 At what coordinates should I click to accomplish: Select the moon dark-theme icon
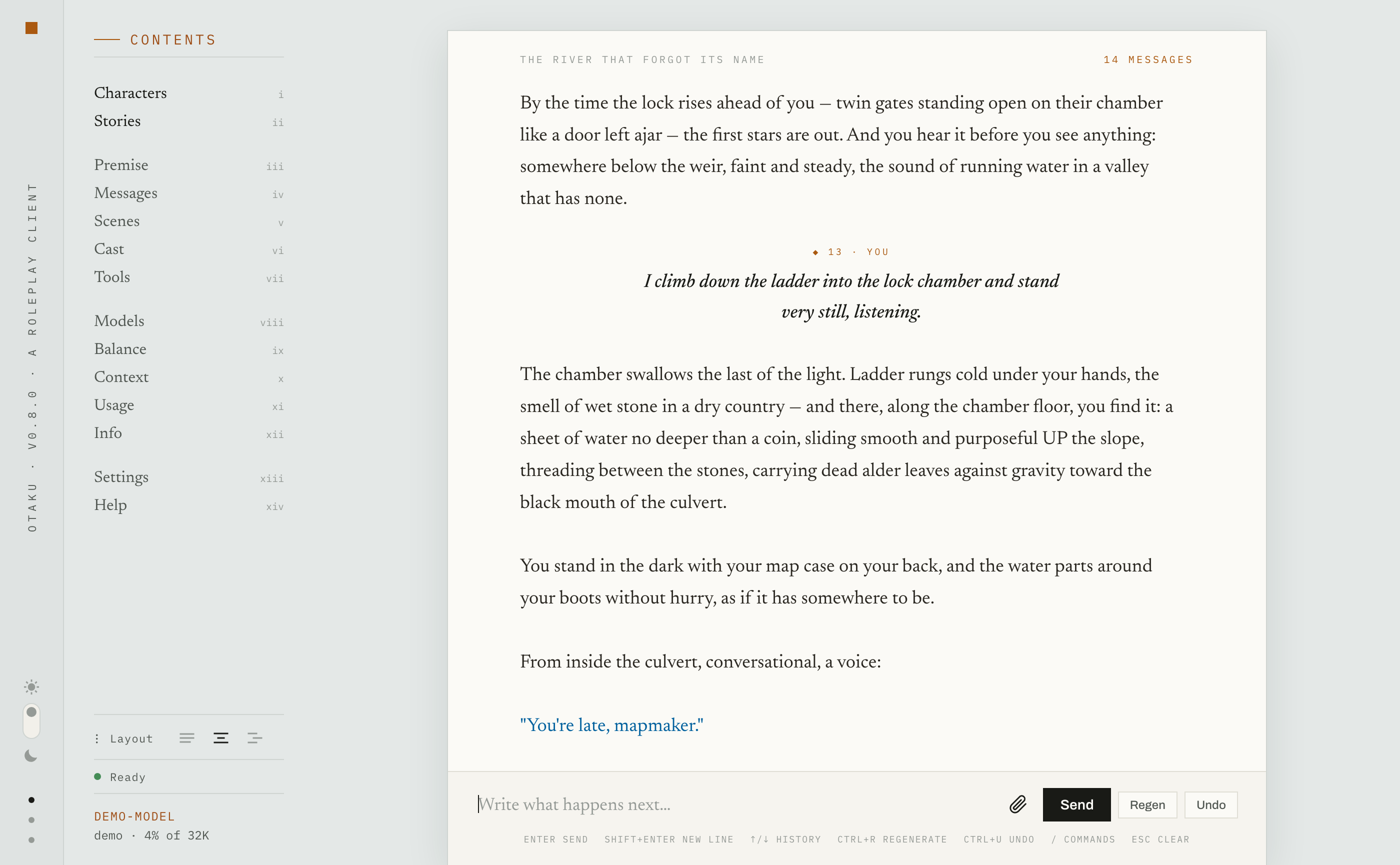click(x=31, y=755)
